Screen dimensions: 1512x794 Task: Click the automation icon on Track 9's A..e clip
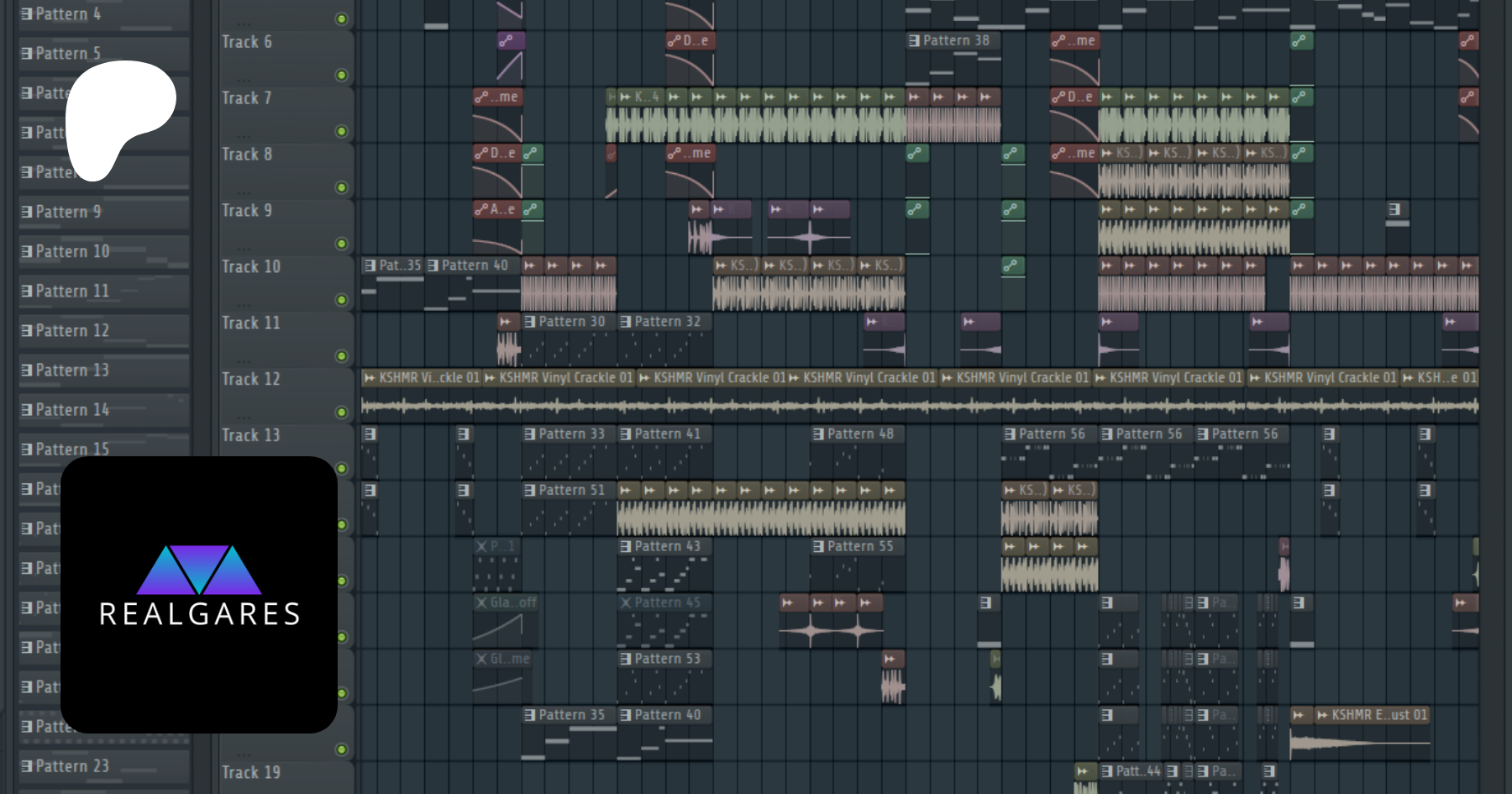click(x=481, y=209)
